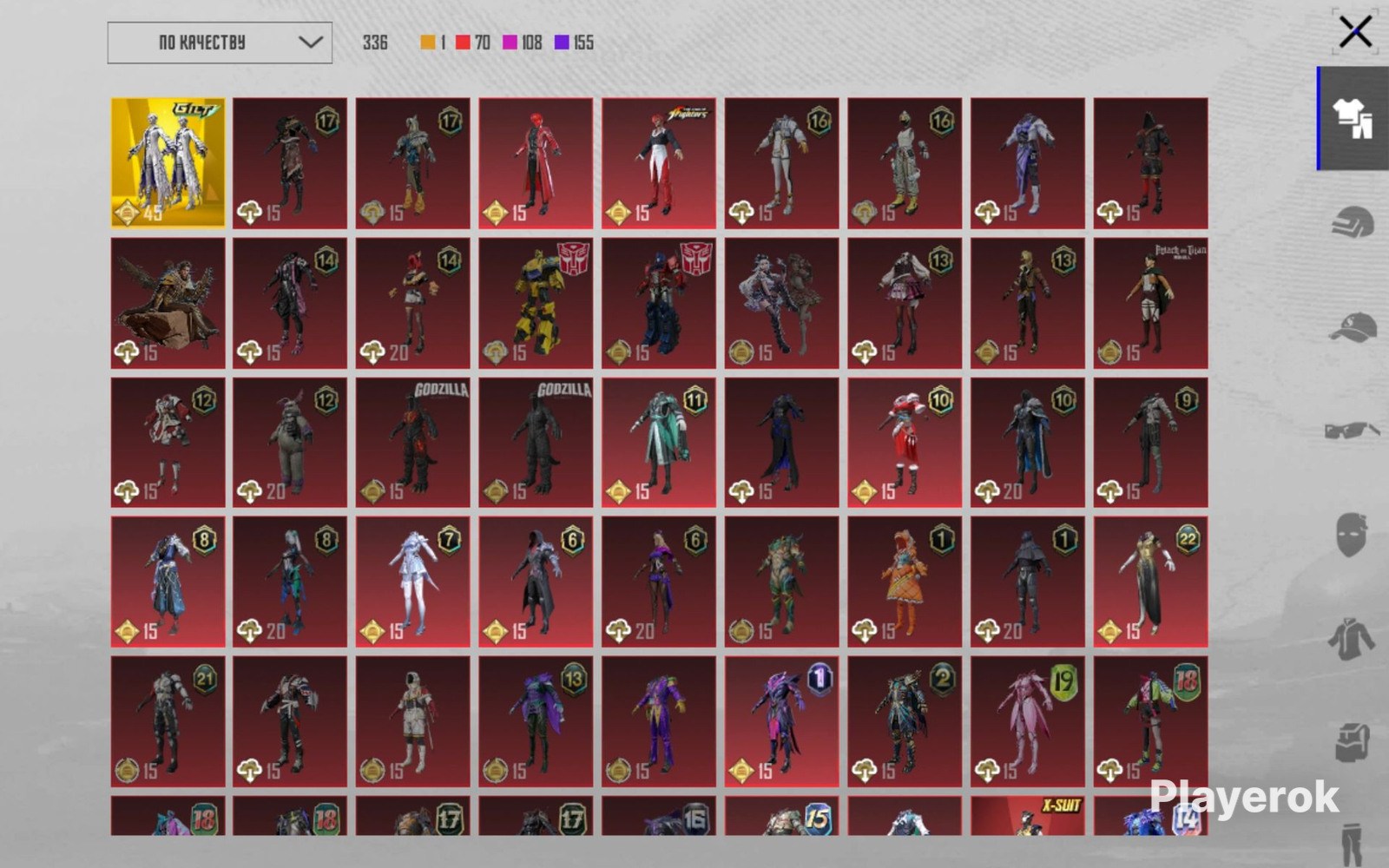Open the outfits category in the sidebar
The image size is (1389, 868).
tap(1353, 118)
